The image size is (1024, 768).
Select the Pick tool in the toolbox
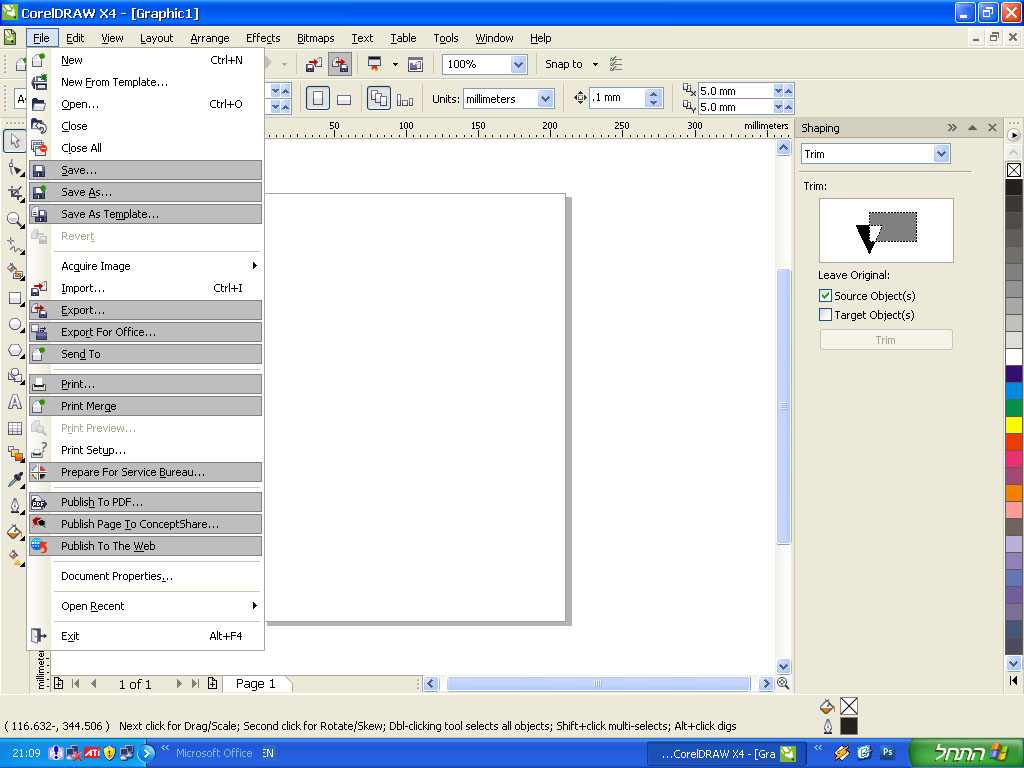(x=15, y=141)
